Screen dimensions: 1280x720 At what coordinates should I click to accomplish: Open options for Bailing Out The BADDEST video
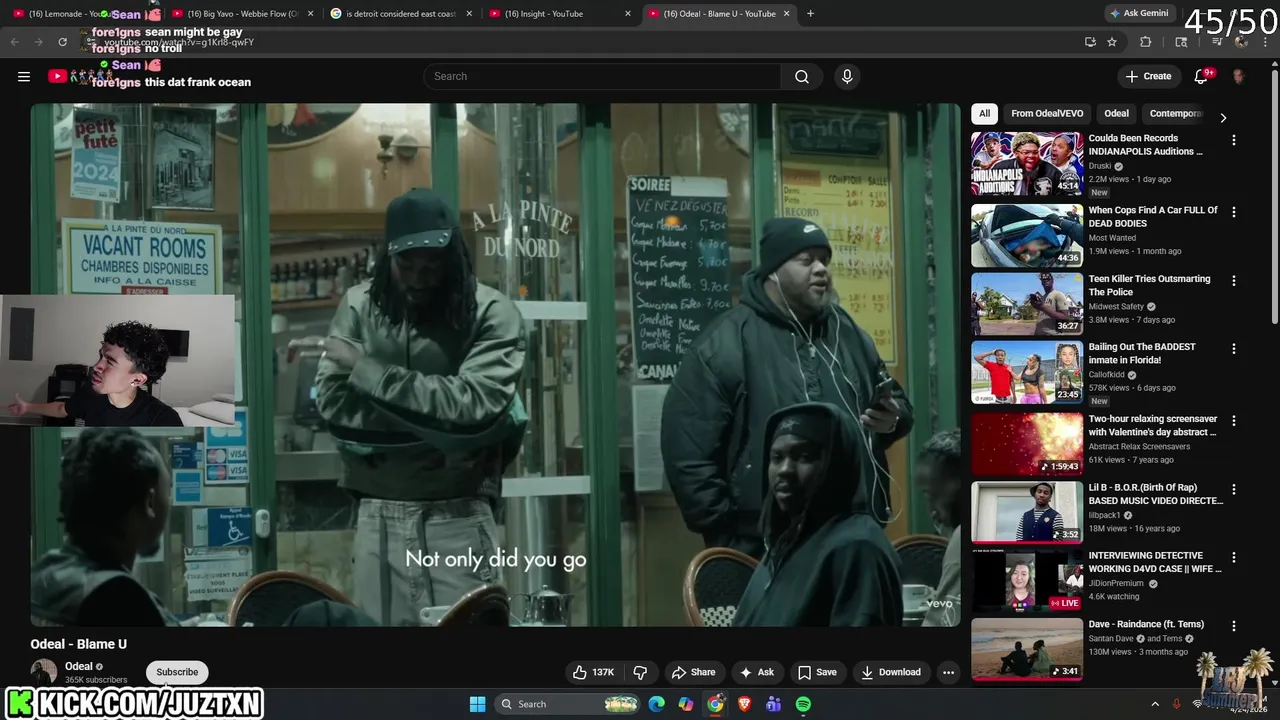(1233, 349)
